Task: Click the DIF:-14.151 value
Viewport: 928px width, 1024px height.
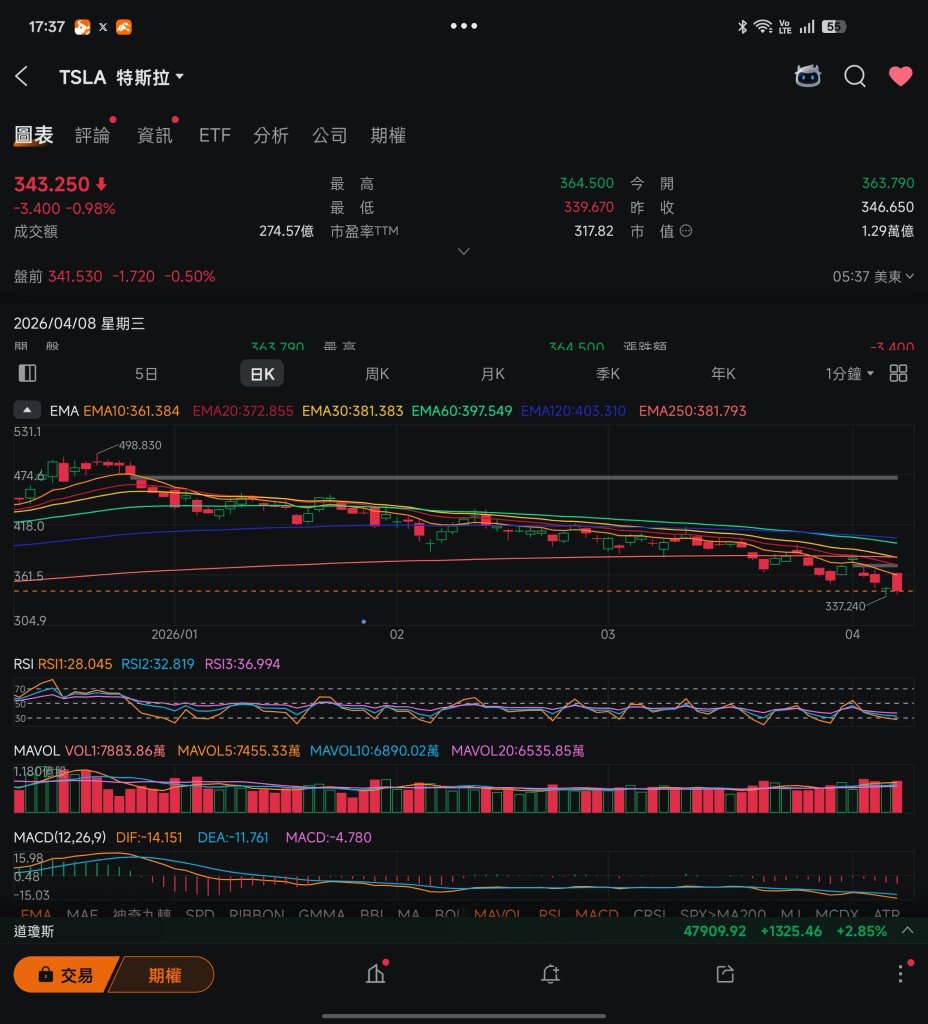Action: click(x=149, y=837)
